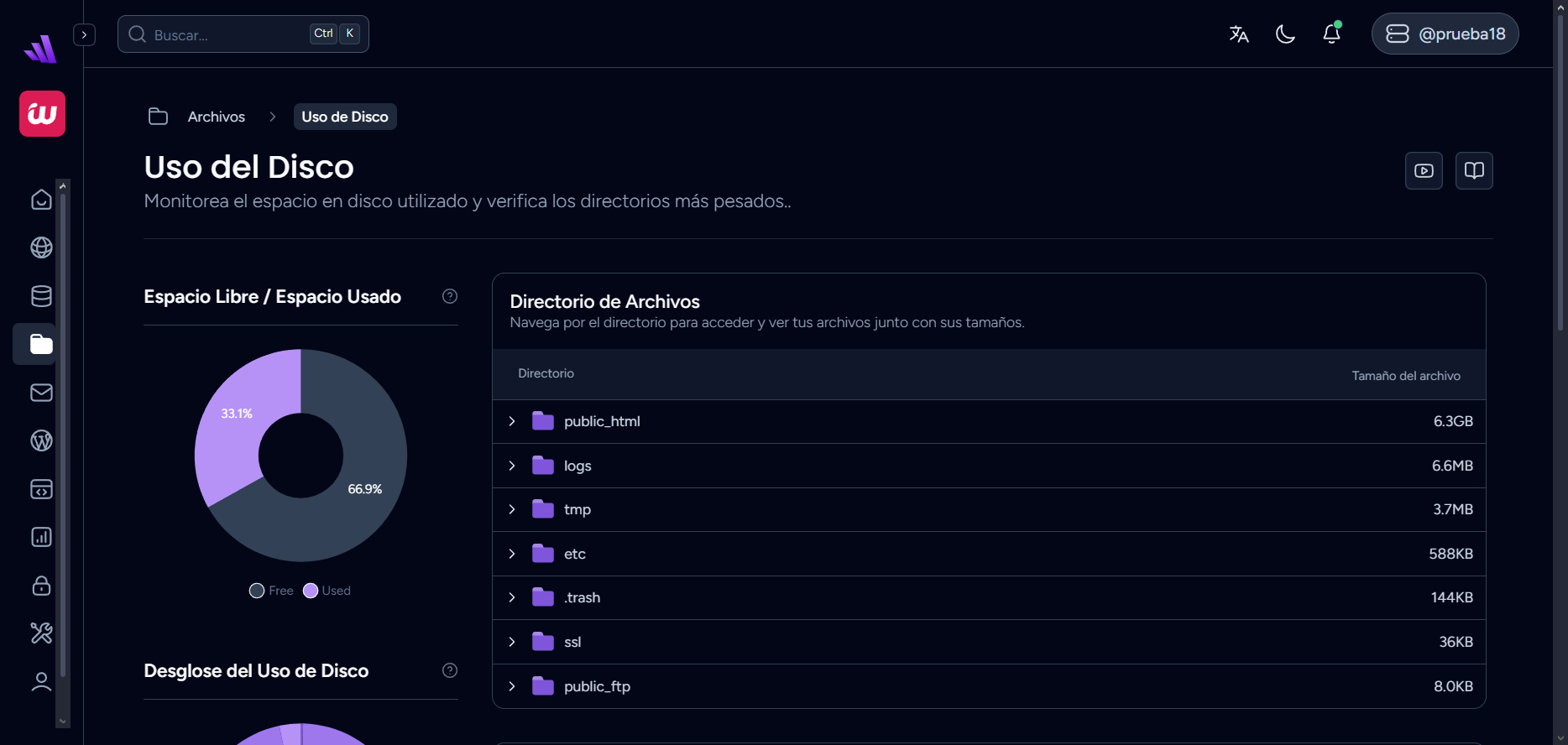Open the documentation book icon button

pos(1474,170)
